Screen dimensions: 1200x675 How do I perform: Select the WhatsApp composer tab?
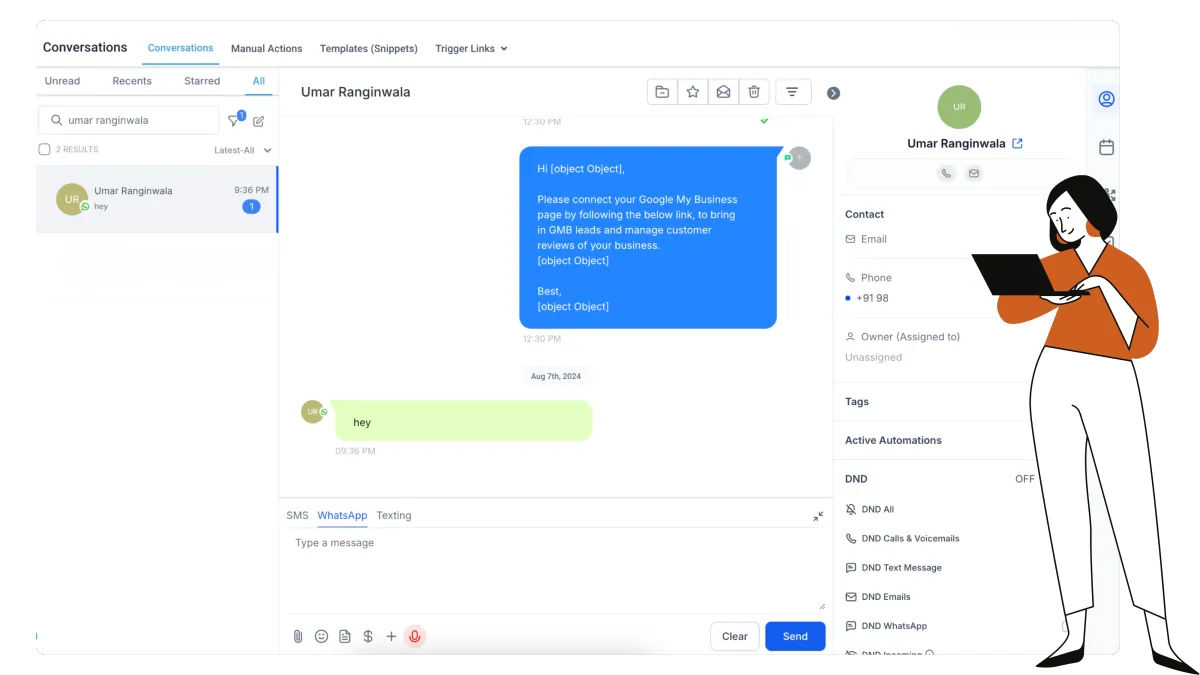tap(342, 516)
